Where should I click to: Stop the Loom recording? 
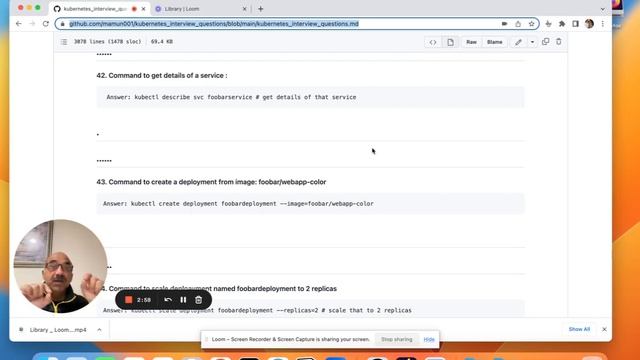pos(129,300)
